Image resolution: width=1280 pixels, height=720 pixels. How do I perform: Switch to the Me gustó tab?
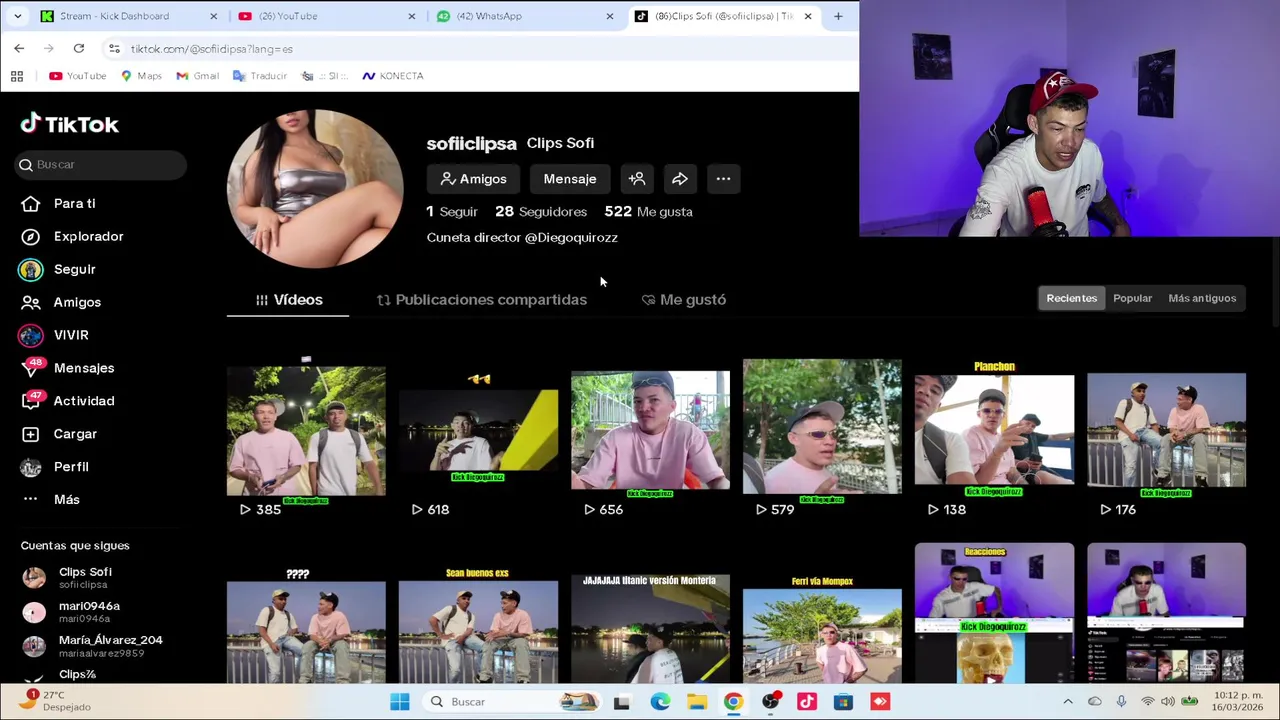click(x=684, y=300)
